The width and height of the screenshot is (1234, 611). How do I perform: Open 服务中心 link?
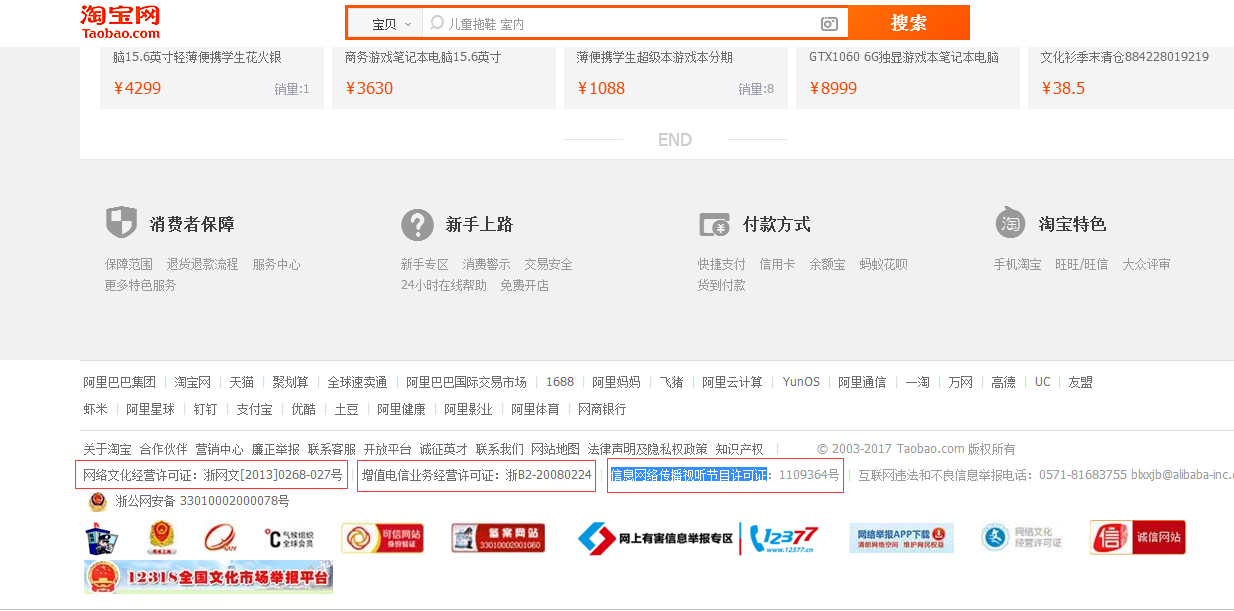(x=277, y=265)
